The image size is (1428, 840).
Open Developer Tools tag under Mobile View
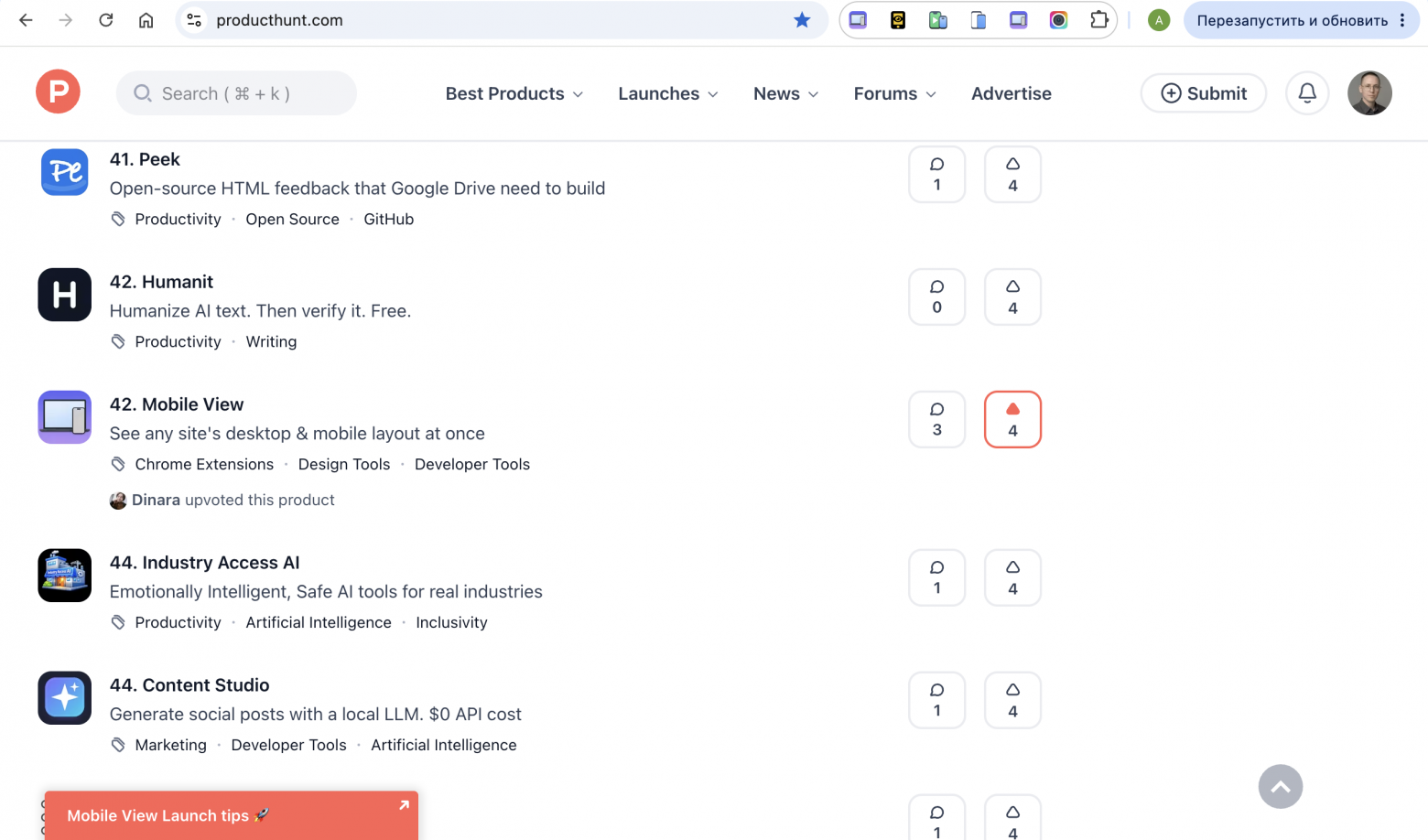(472, 464)
